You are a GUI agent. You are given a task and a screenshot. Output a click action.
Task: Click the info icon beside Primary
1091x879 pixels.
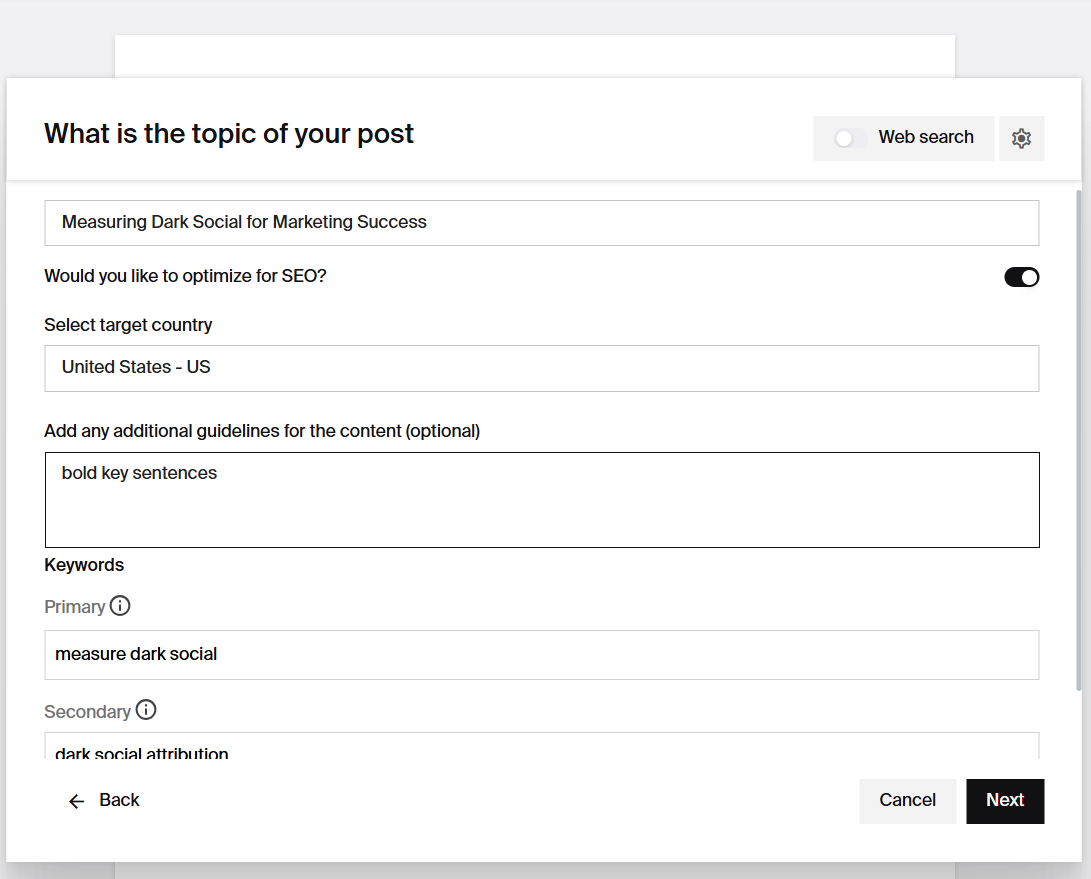pyautogui.click(x=120, y=606)
